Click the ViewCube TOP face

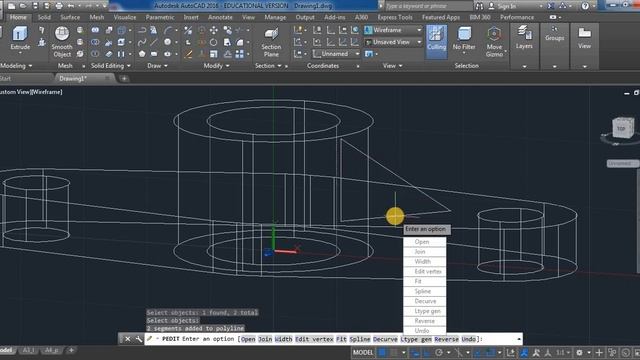click(621, 129)
